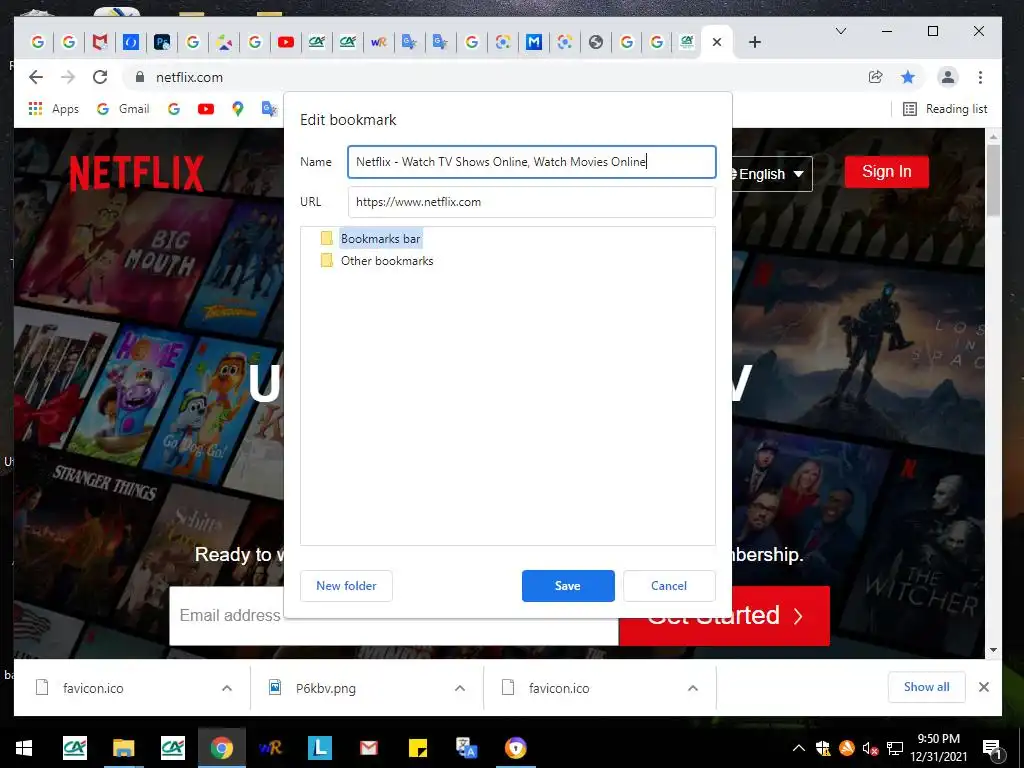Expand options for P6kbv.png download
Image resolution: width=1024 pixels, height=768 pixels.
[x=460, y=688]
